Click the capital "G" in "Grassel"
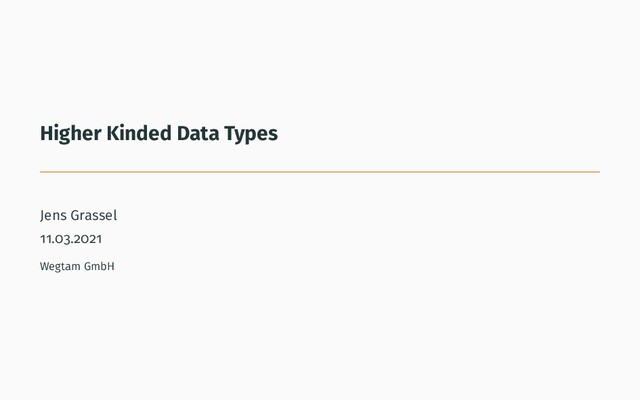The height and width of the screenshot is (400, 640). pyautogui.click(x=75, y=215)
